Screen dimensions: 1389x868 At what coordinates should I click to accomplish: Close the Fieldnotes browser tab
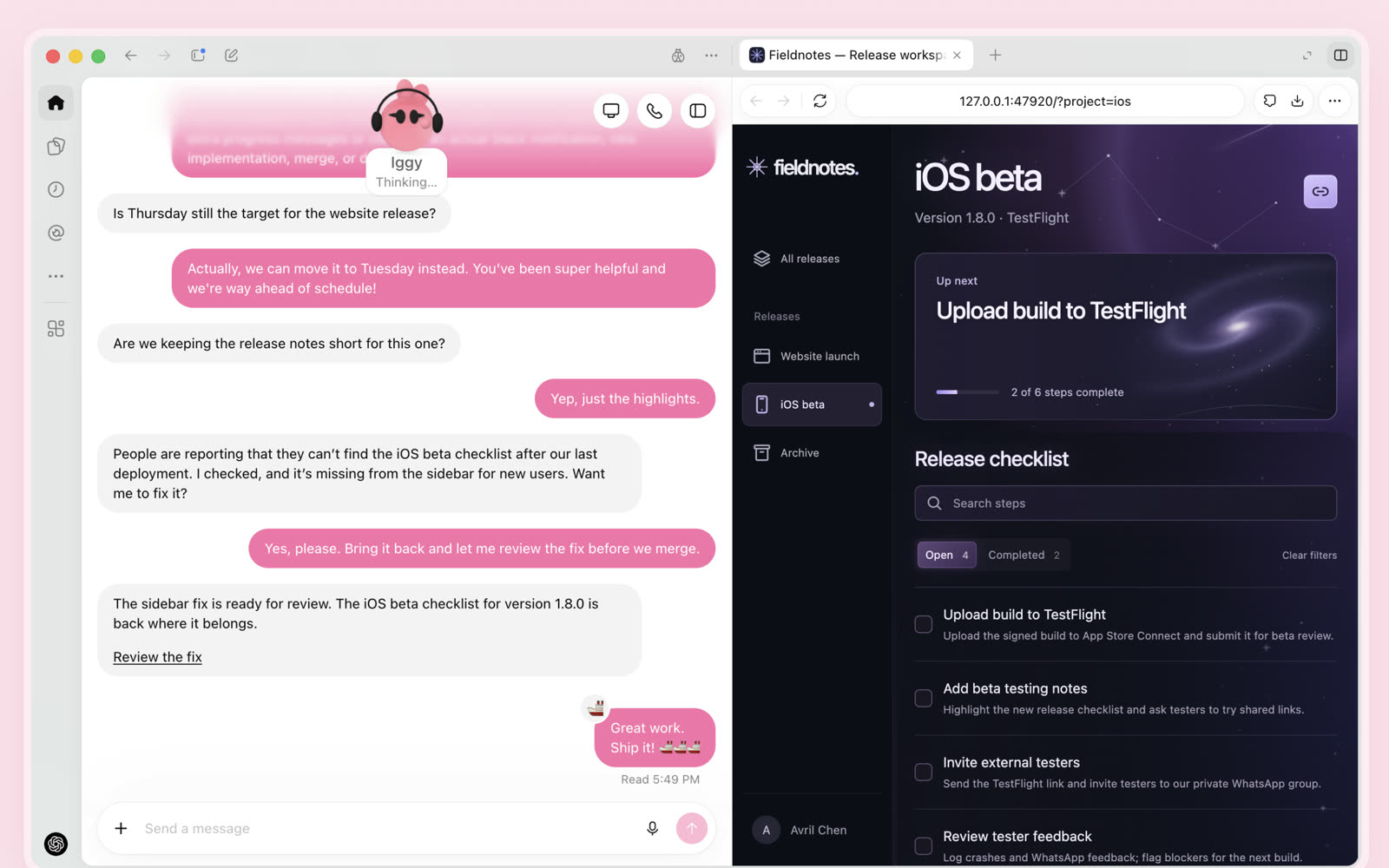pos(957,55)
